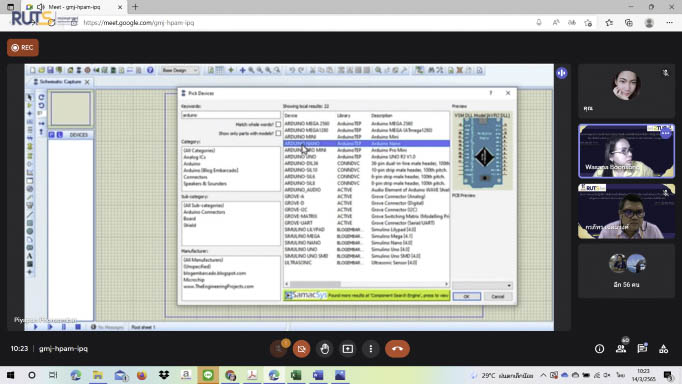
Task: Select Analog ICs category
Action: tap(194, 157)
